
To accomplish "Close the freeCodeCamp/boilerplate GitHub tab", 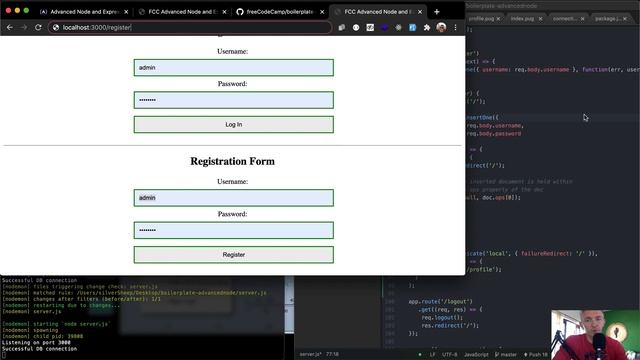I will pos(322,12).
